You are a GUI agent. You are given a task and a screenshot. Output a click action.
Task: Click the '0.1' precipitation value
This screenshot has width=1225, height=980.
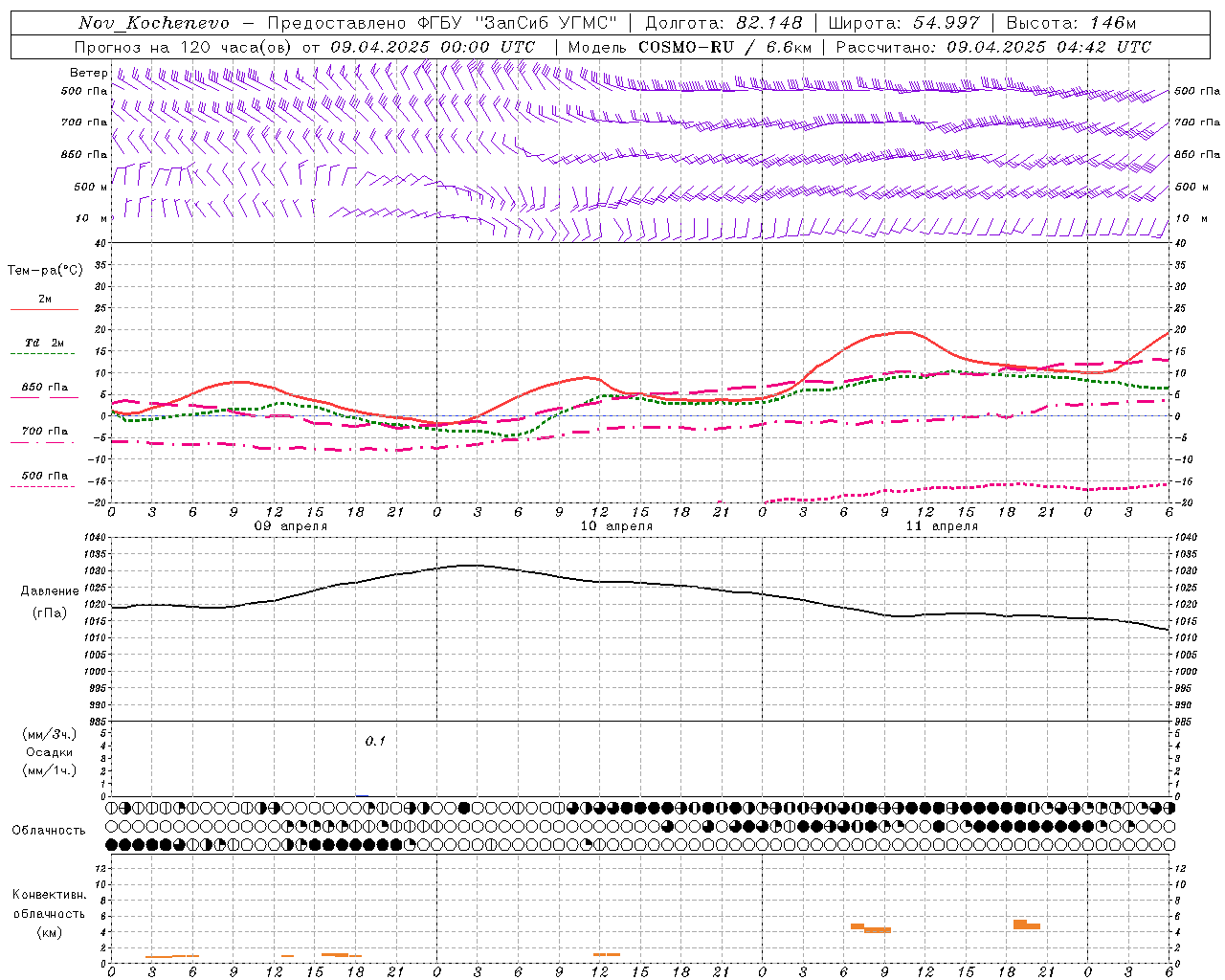pos(375,741)
